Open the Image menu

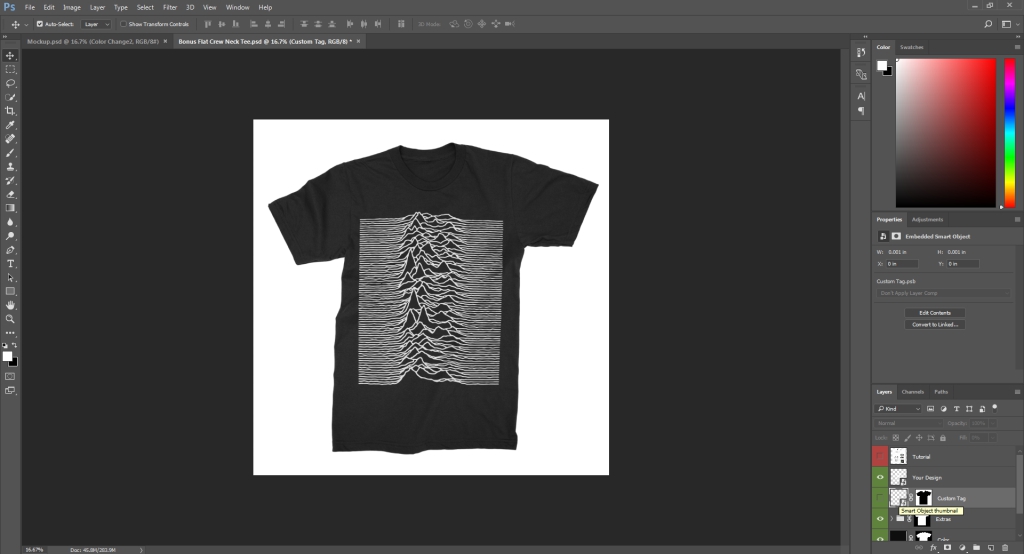[x=71, y=7]
